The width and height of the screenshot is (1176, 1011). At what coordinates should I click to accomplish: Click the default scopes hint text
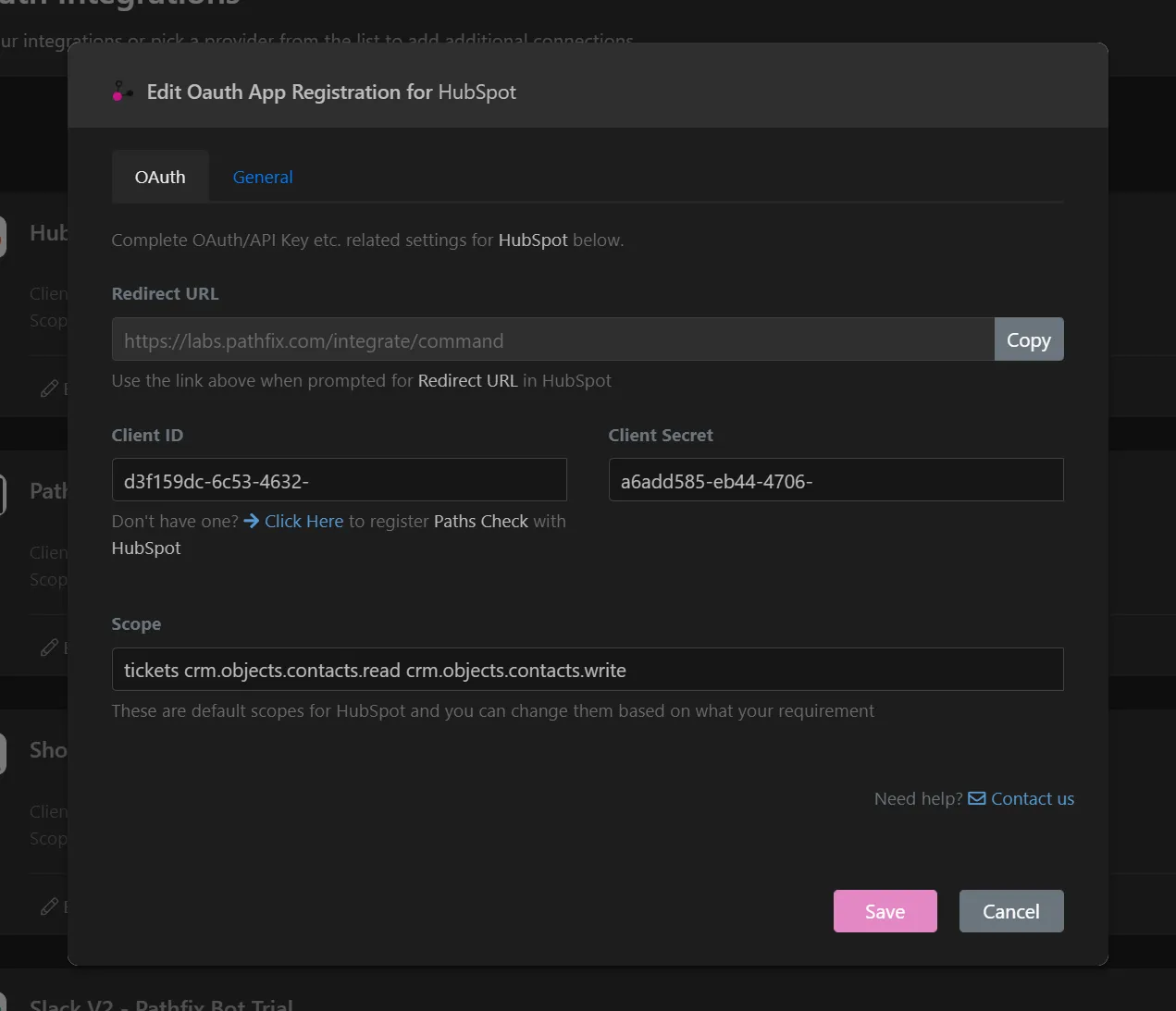492,710
